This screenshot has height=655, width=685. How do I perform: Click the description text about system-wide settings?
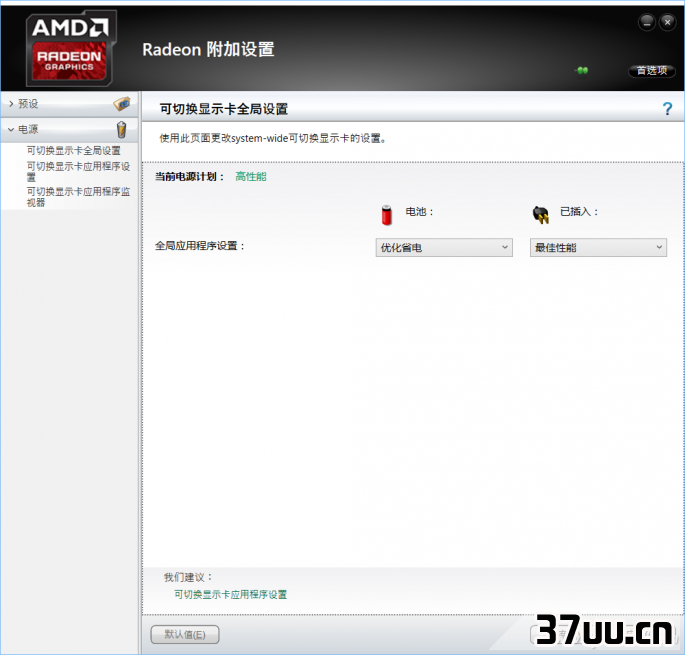tap(273, 139)
